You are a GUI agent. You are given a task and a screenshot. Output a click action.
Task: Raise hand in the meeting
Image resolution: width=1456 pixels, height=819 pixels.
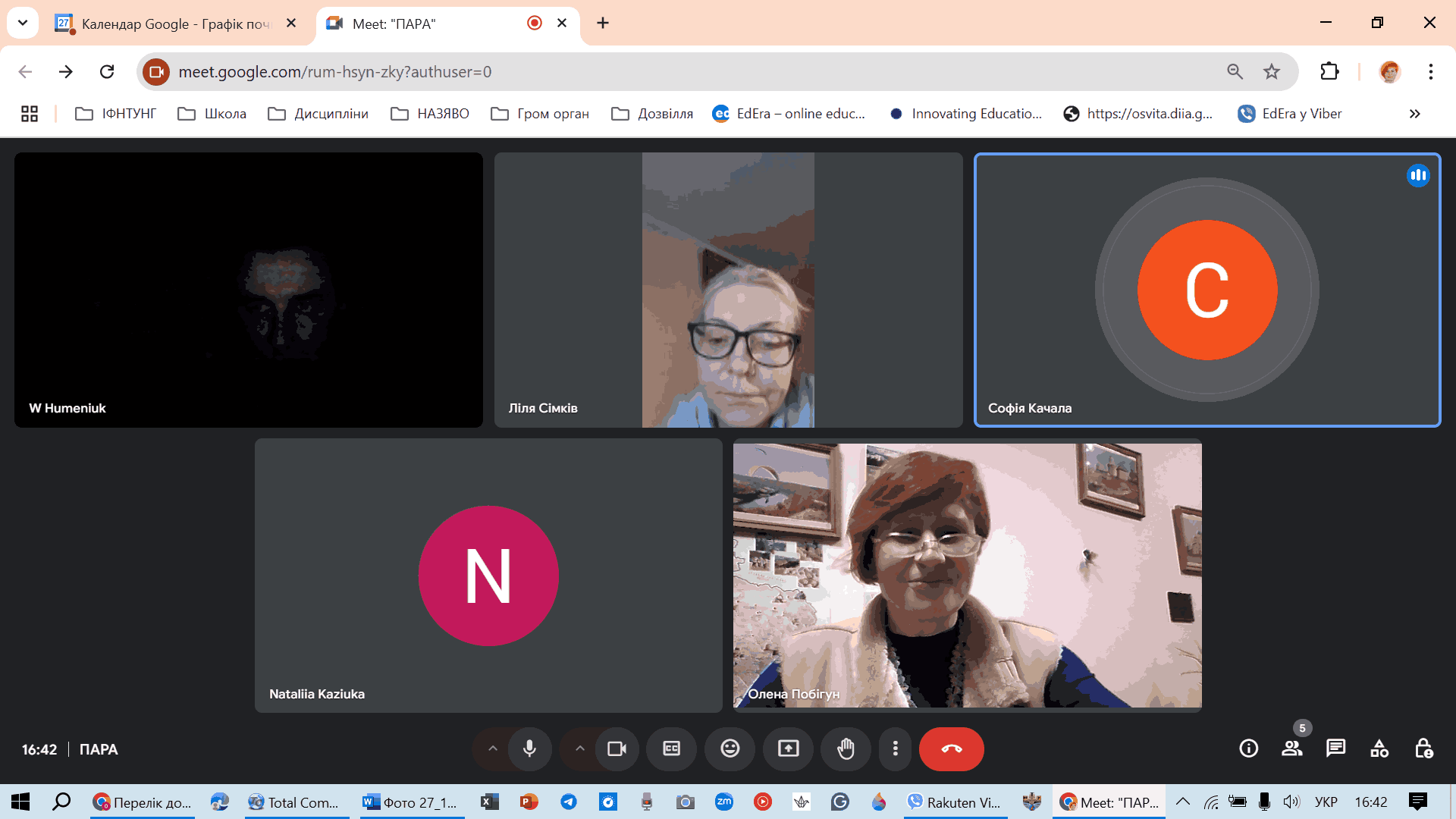coord(846,749)
